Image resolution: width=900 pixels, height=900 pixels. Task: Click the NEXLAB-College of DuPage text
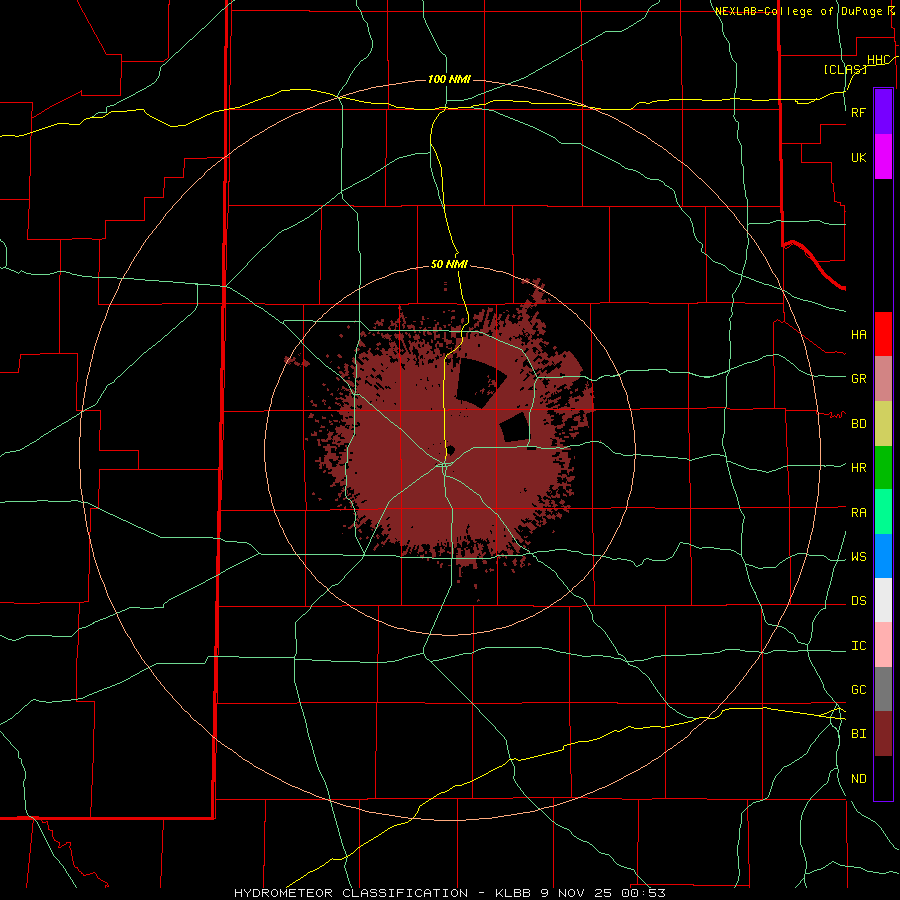click(x=798, y=11)
